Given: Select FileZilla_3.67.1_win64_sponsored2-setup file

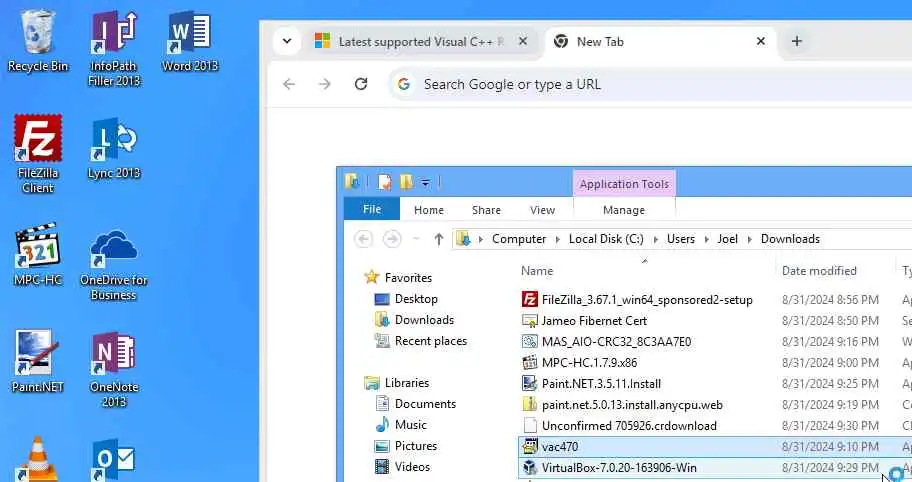Looking at the screenshot, I should (647, 300).
